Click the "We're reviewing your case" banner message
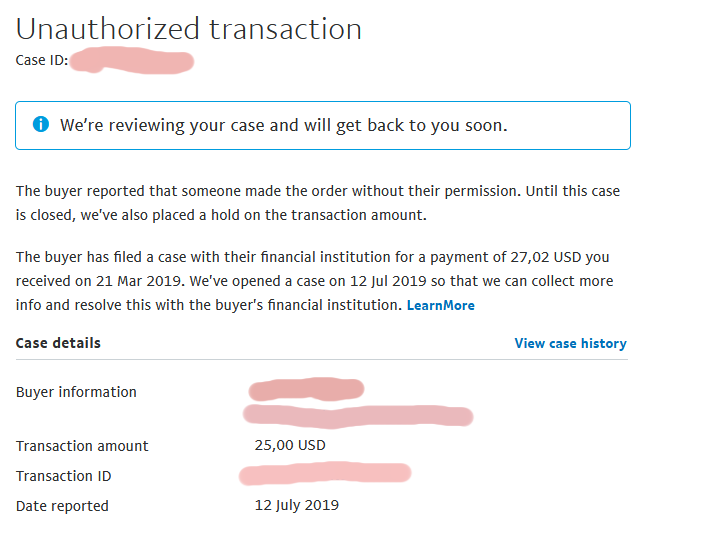 [283, 126]
